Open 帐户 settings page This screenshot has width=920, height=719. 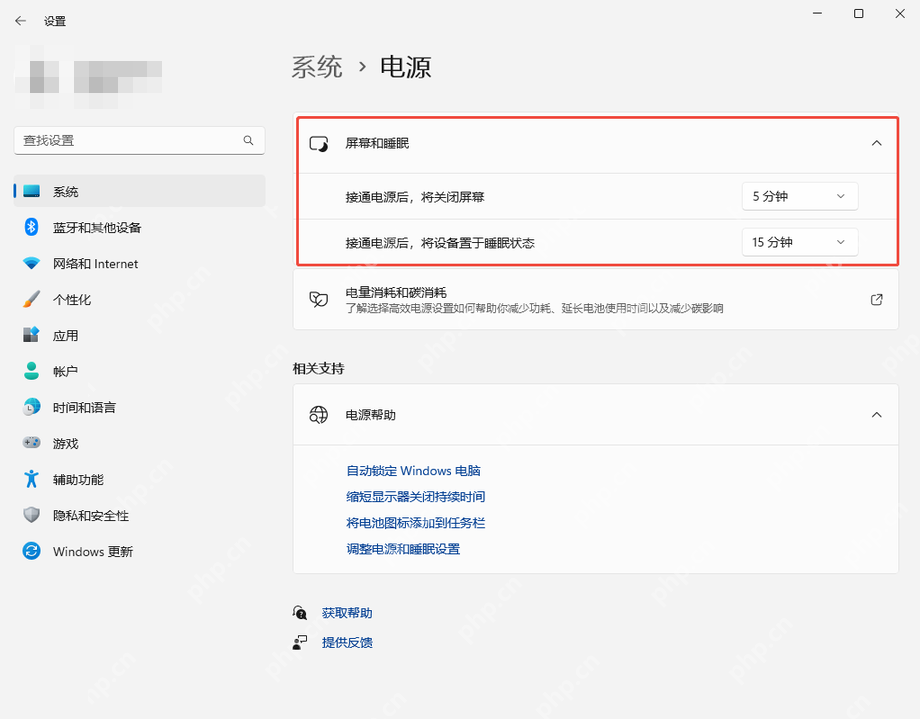pyautogui.click(x=140, y=371)
